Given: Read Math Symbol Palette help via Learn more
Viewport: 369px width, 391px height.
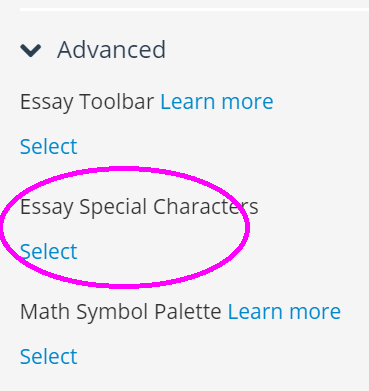Looking at the screenshot, I should click(x=284, y=311).
